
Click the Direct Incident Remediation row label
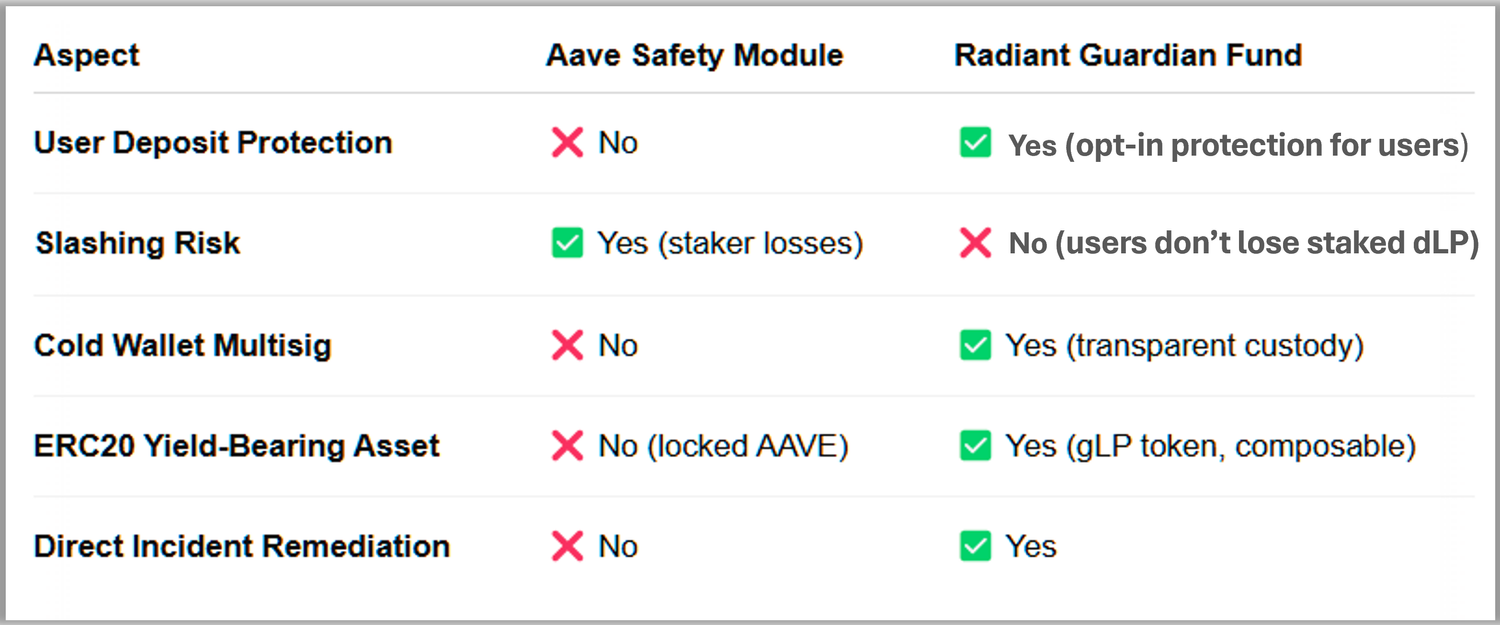pyautogui.click(x=242, y=546)
